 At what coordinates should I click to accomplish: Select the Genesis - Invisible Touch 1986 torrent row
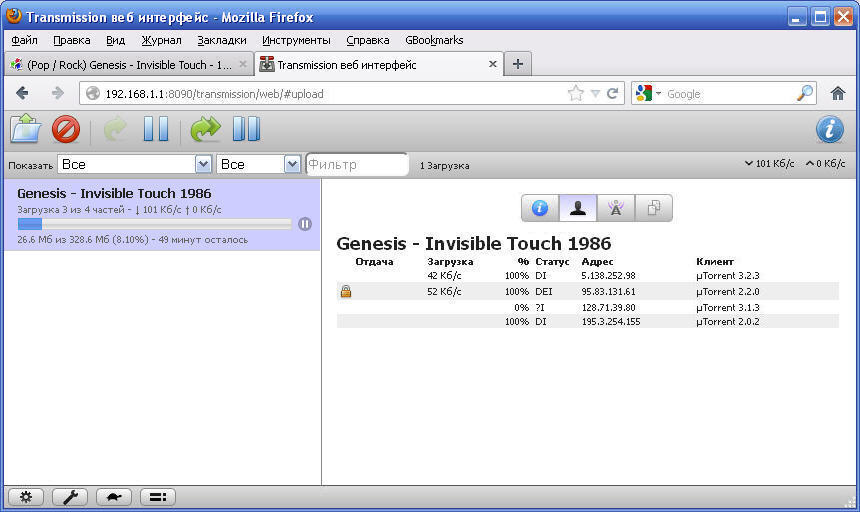pyautogui.click(x=162, y=215)
